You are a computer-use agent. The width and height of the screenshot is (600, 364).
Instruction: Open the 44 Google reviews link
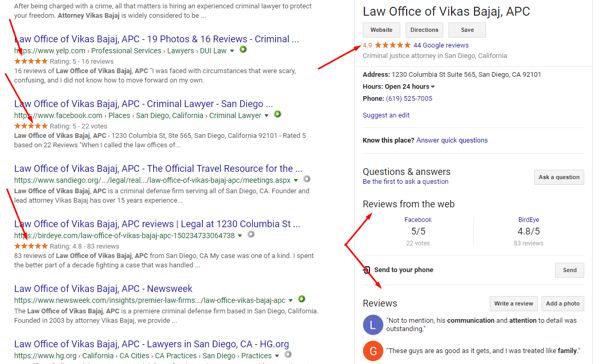coord(441,45)
